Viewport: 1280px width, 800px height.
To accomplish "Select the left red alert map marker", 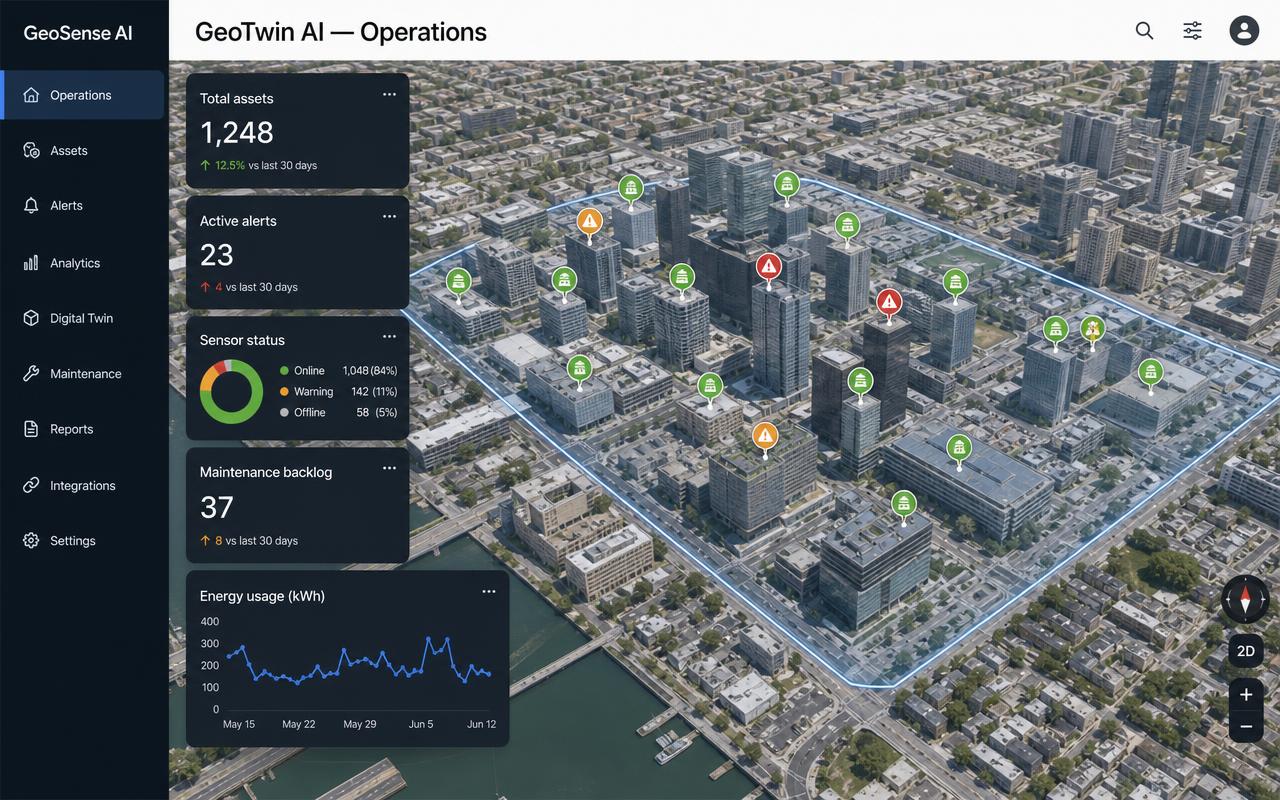I will (768, 268).
